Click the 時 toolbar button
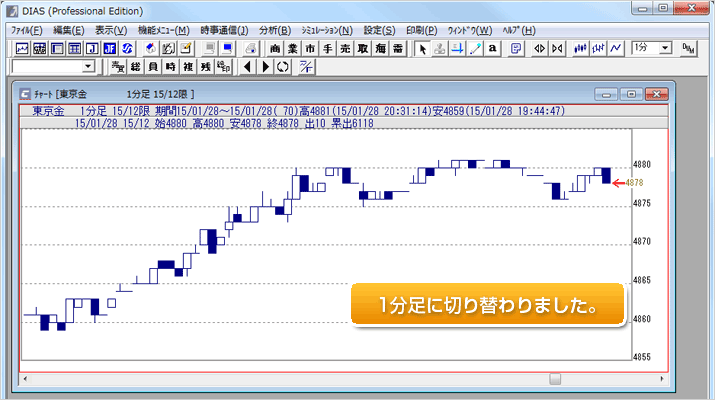 tap(171, 67)
